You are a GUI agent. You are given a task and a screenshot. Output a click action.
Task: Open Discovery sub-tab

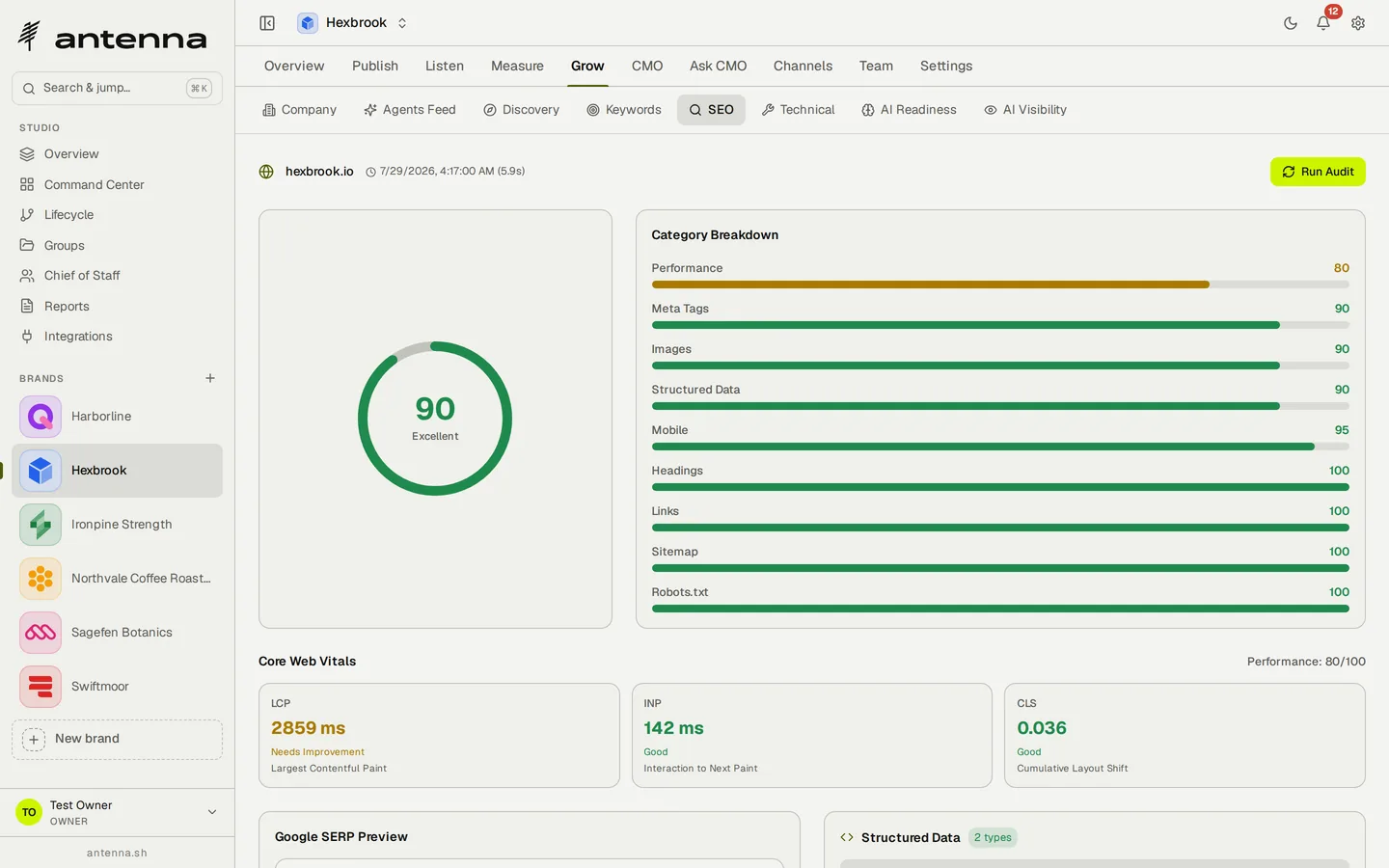click(521, 110)
